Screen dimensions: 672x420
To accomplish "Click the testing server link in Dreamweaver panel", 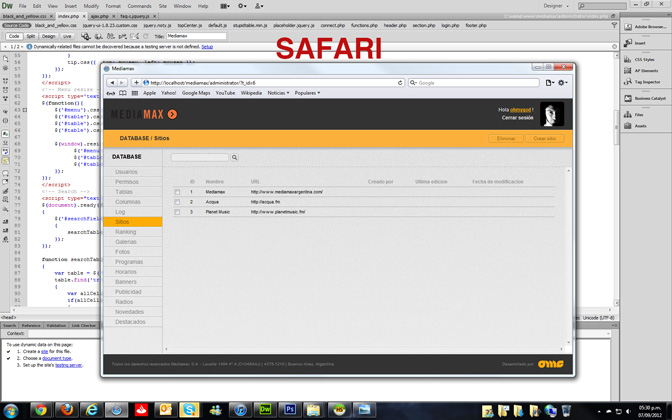I will pos(68,365).
